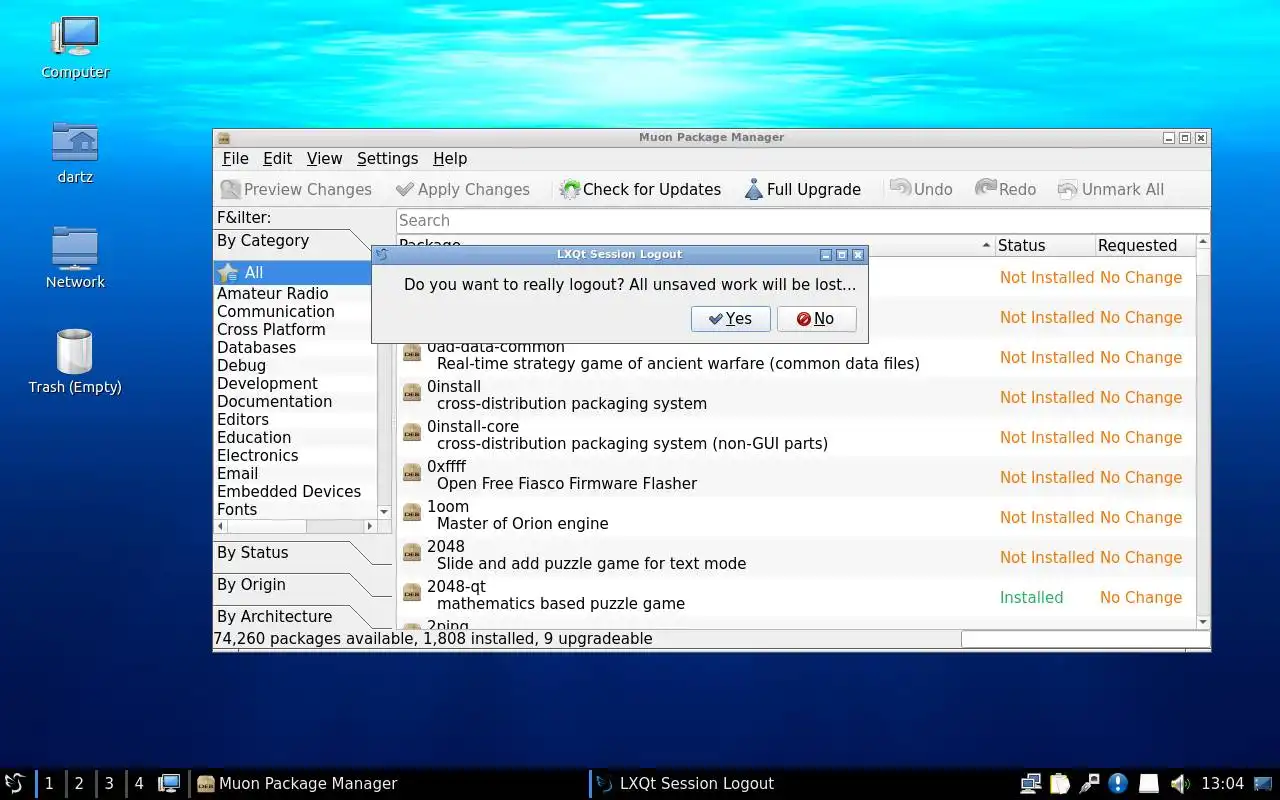
Task: Click package icon beside 1oom
Action: [x=412, y=512]
